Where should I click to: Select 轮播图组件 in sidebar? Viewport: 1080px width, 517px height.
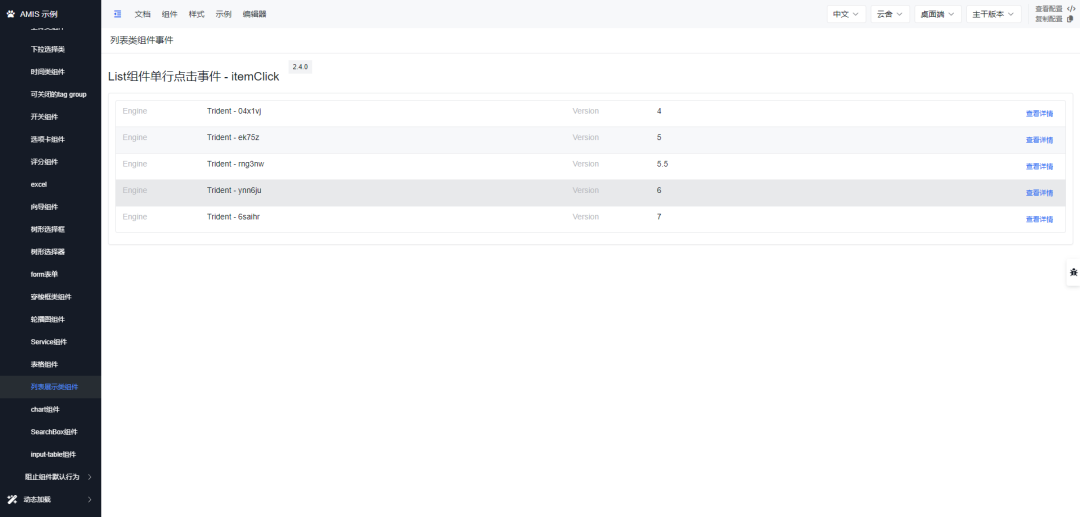tap(48, 319)
